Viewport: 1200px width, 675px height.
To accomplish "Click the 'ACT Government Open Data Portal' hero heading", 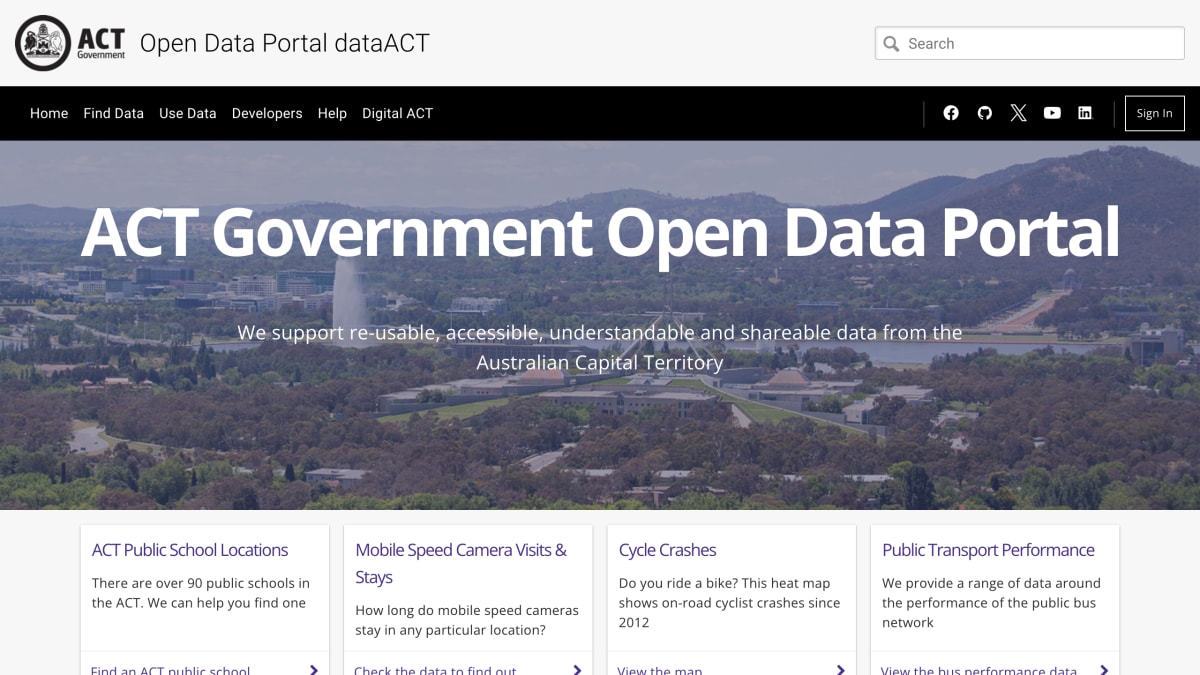I will click(x=600, y=233).
